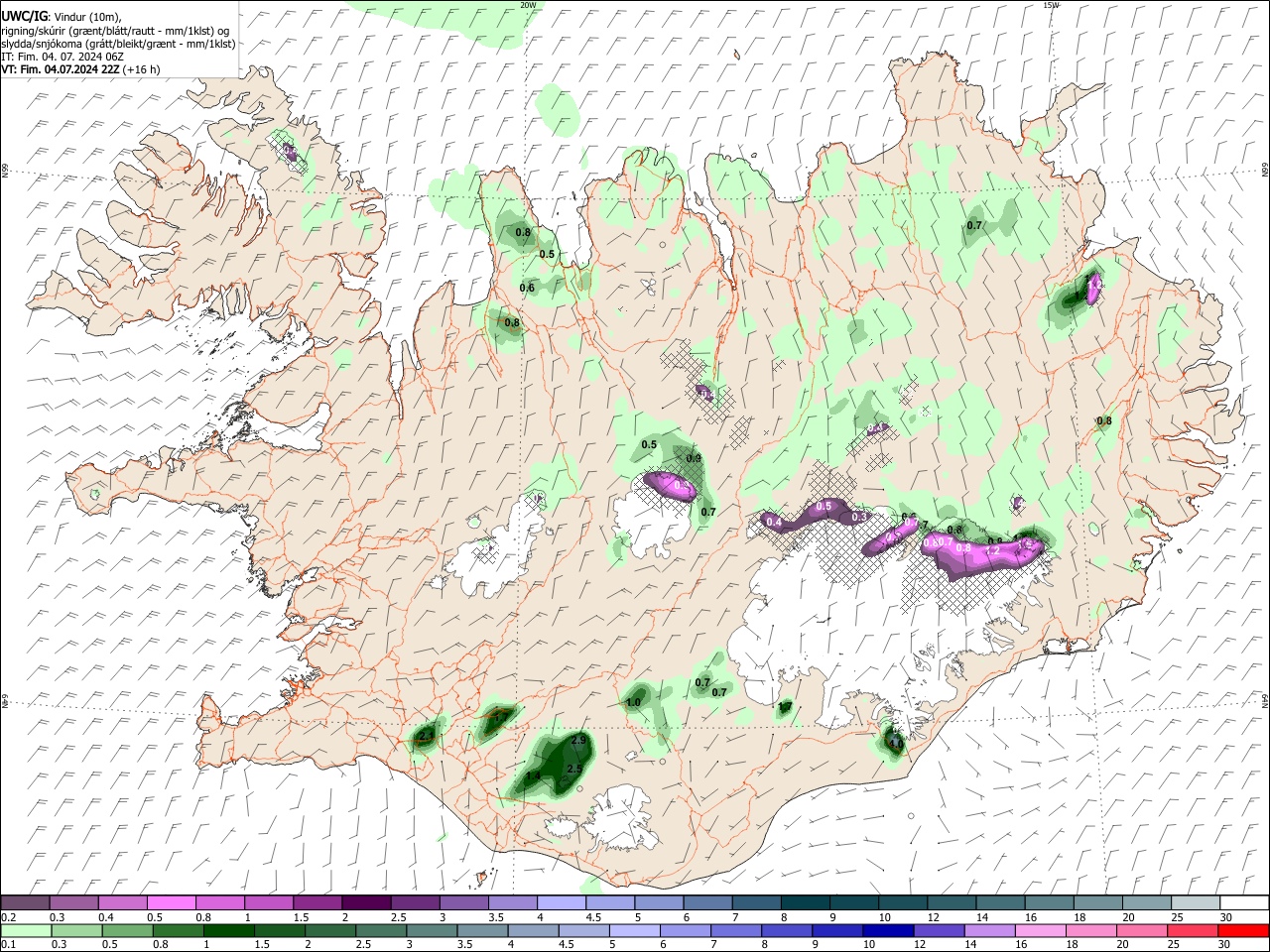Click the bright red 30 rain-scale swatch
The height and width of the screenshot is (952, 1270).
point(1244,931)
